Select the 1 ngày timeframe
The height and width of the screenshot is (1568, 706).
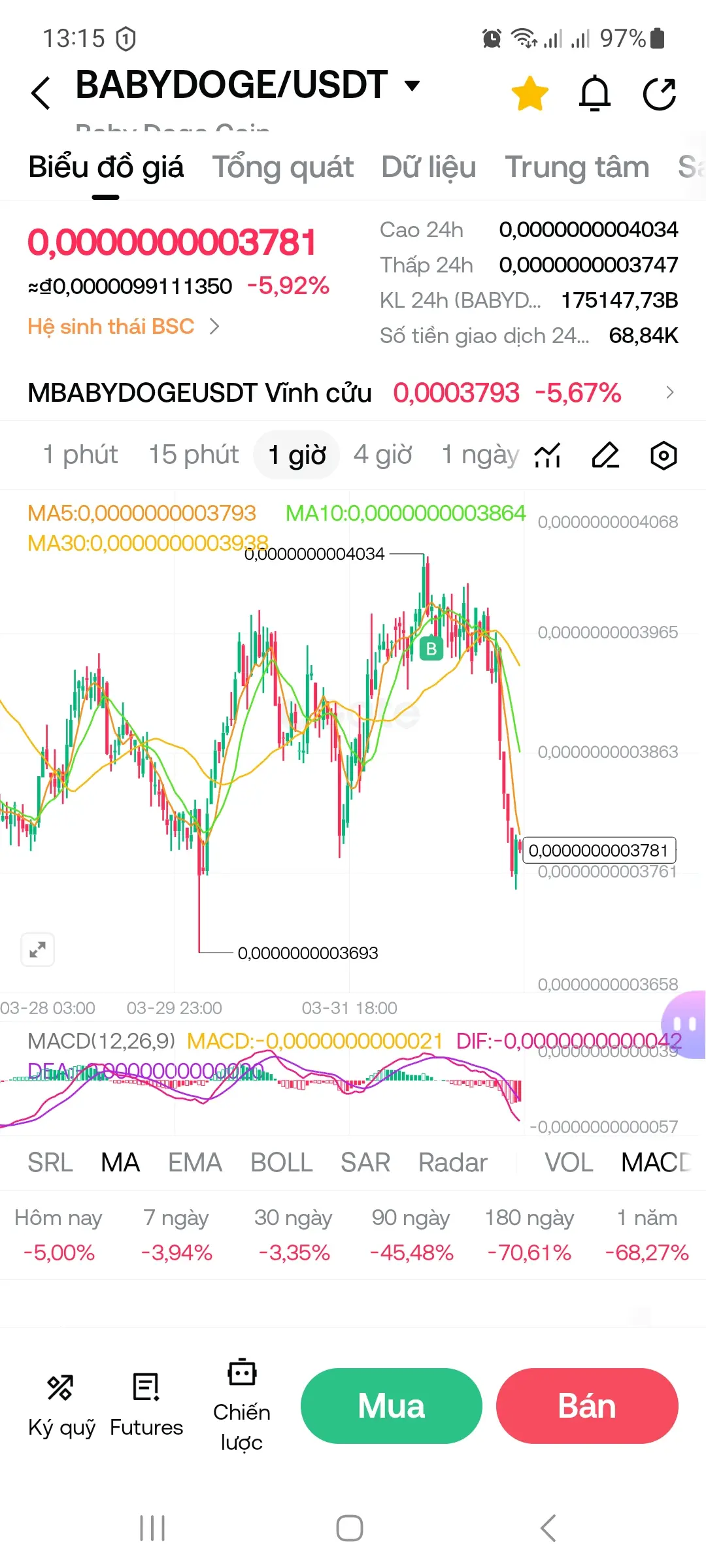(480, 455)
